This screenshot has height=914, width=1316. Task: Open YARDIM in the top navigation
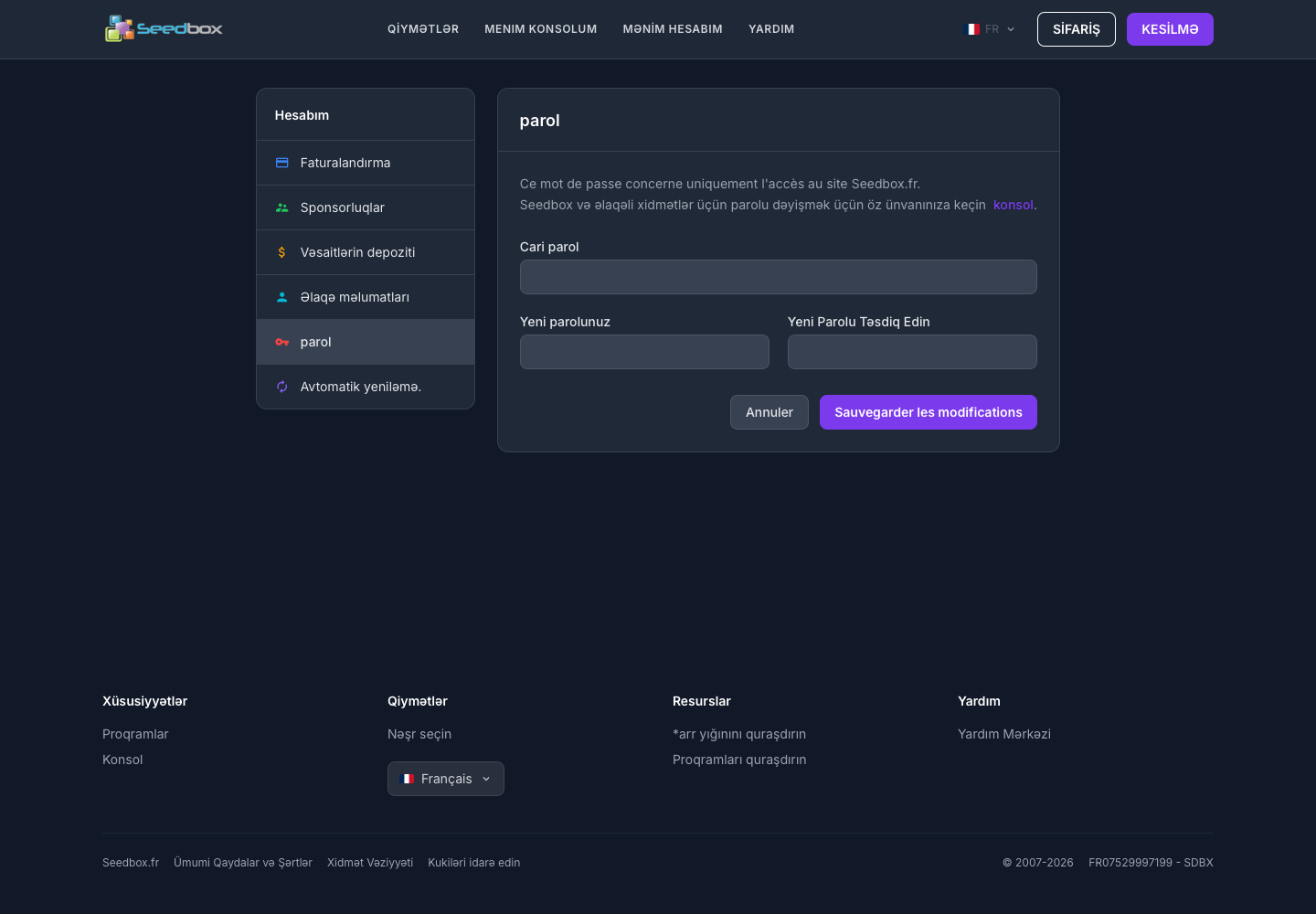click(771, 29)
